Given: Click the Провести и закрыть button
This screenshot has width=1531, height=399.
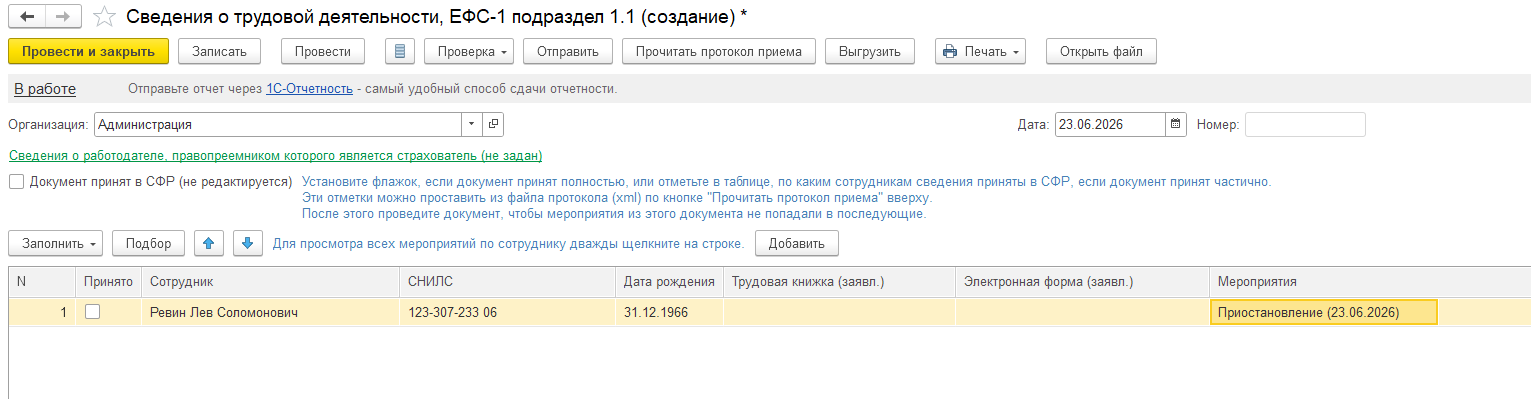Looking at the screenshot, I should click(x=88, y=51).
